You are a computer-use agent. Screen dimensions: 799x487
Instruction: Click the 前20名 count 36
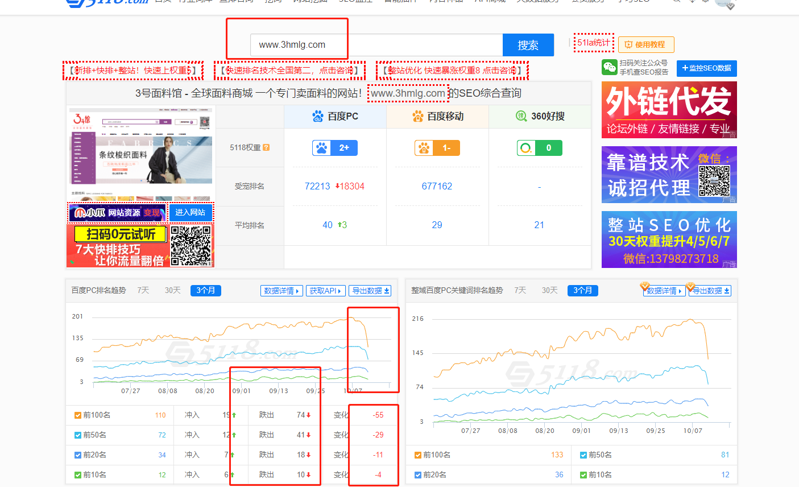point(559,475)
